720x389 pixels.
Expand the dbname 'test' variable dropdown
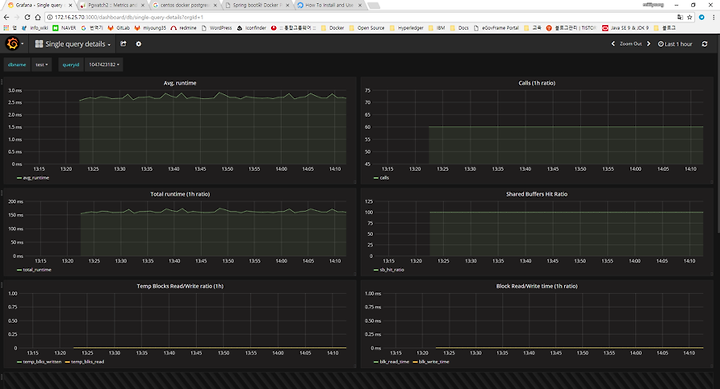click(42, 65)
